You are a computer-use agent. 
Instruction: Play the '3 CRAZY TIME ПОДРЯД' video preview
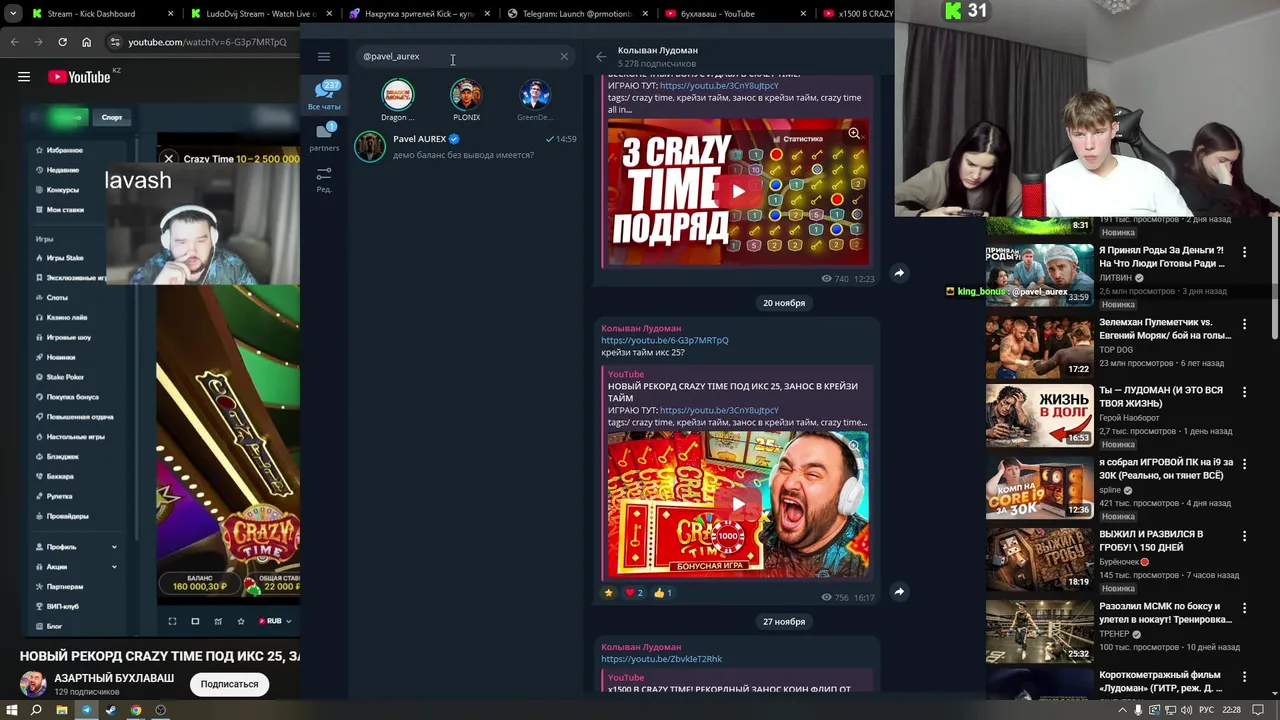(737, 191)
